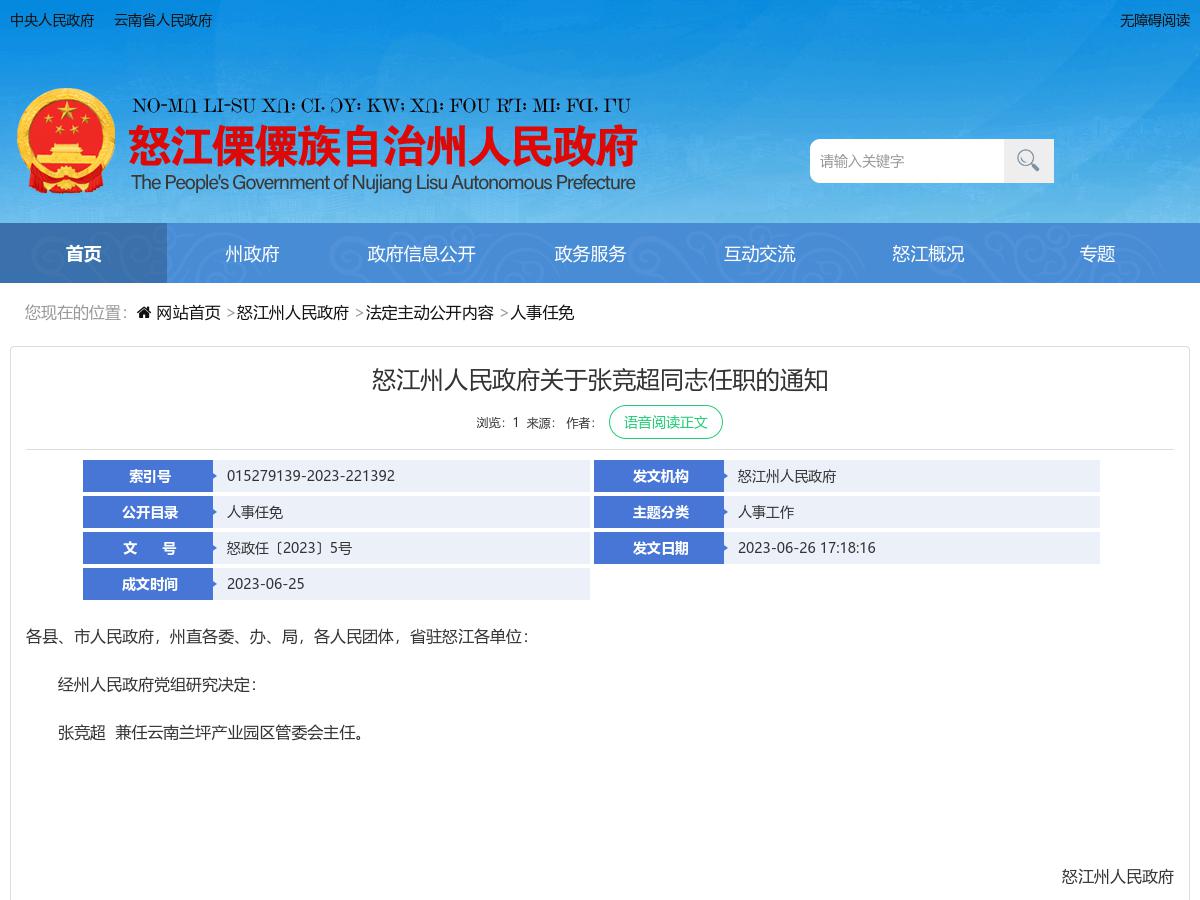Screen dimensions: 1200x900
Task: Click the 主题分类 label cell
Action: pyautogui.click(x=659, y=512)
